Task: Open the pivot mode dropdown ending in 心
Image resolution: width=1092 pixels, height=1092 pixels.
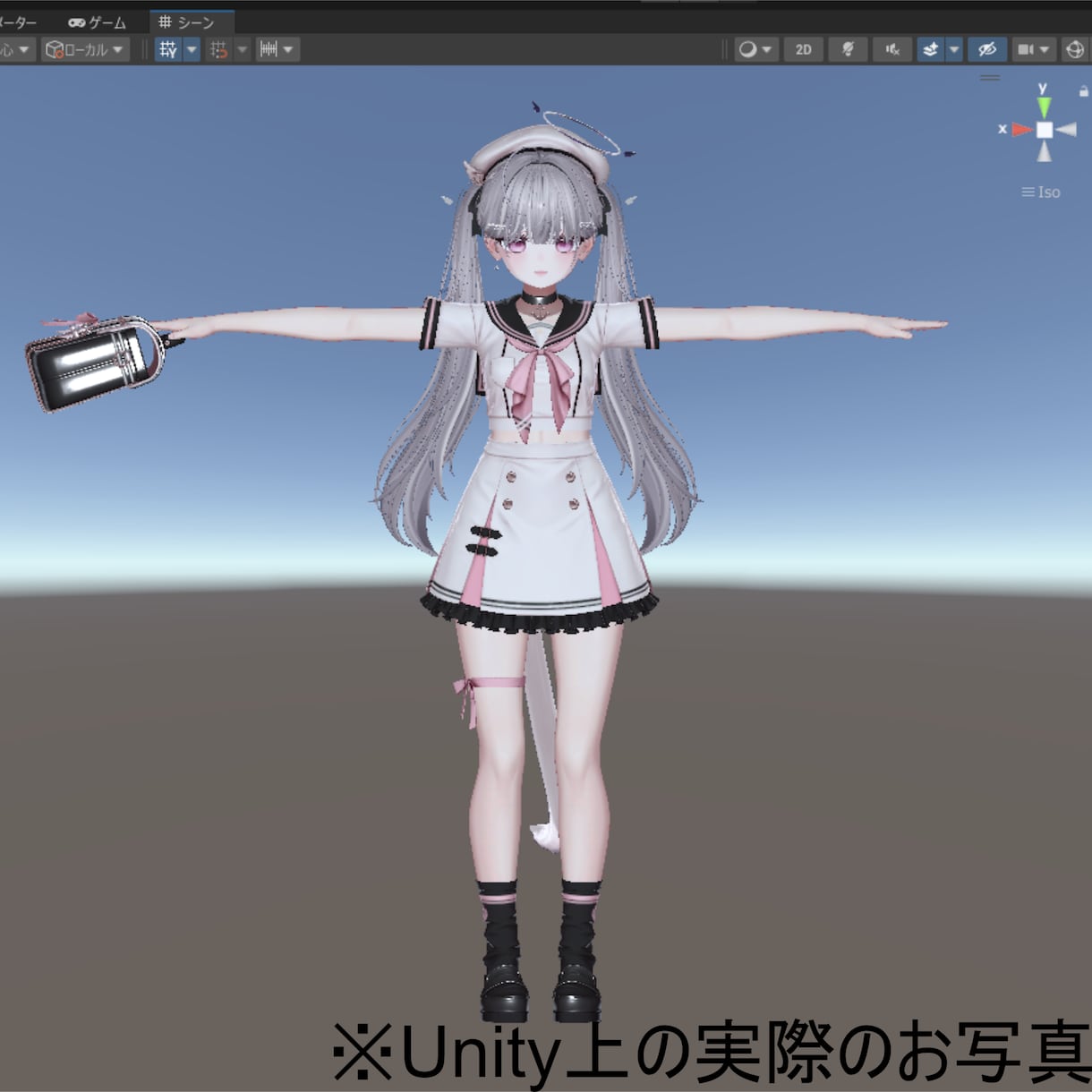Action: 16,50
